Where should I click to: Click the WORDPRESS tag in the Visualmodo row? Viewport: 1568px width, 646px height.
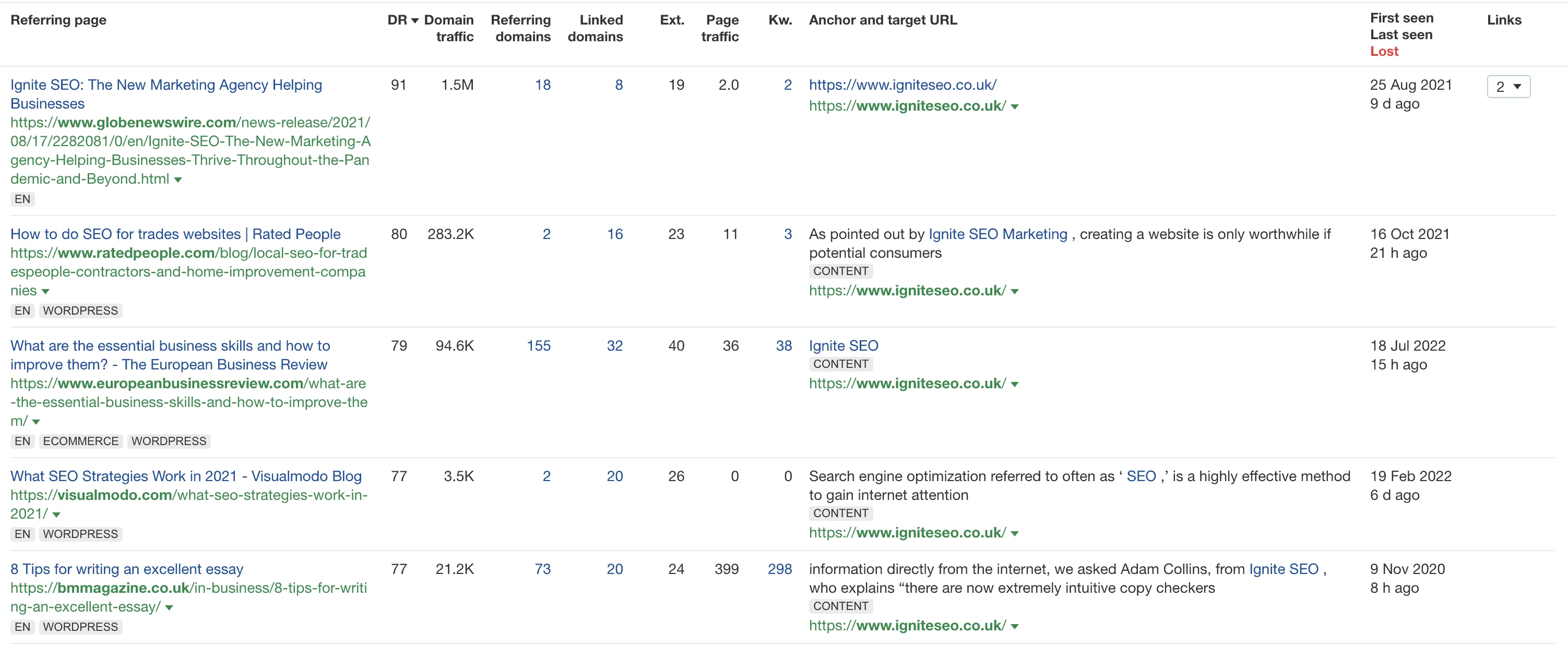click(80, 533)
